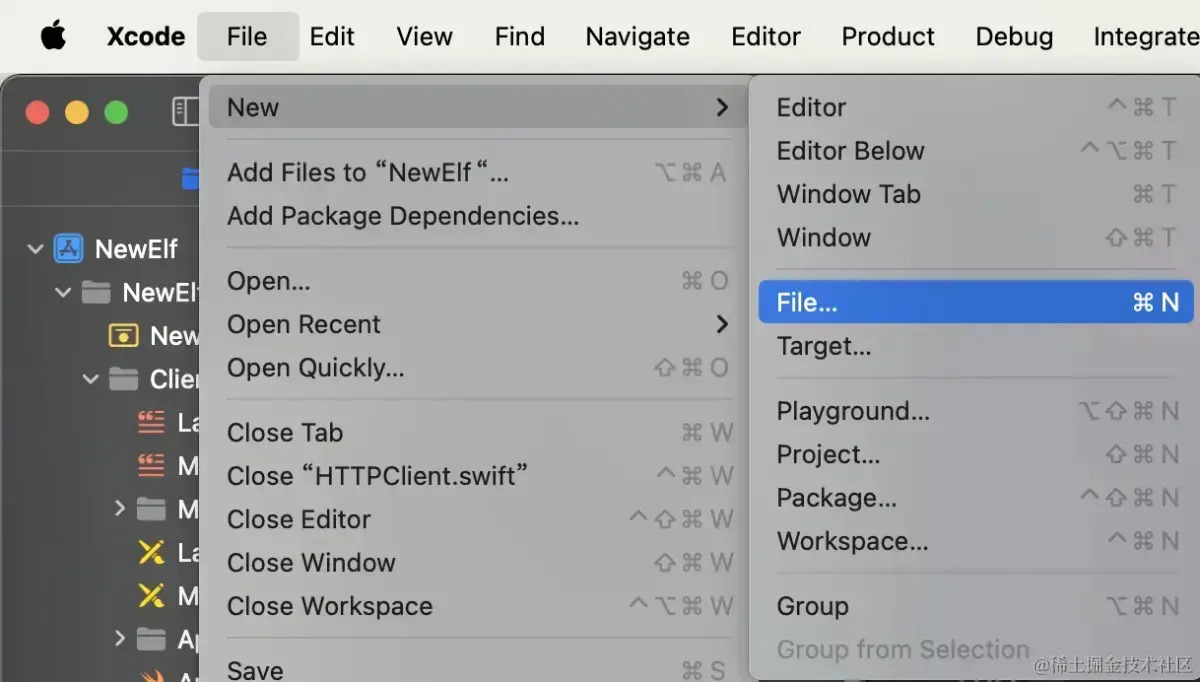Open the Edit menu
1200x682 pixels.
click(332, 37)
